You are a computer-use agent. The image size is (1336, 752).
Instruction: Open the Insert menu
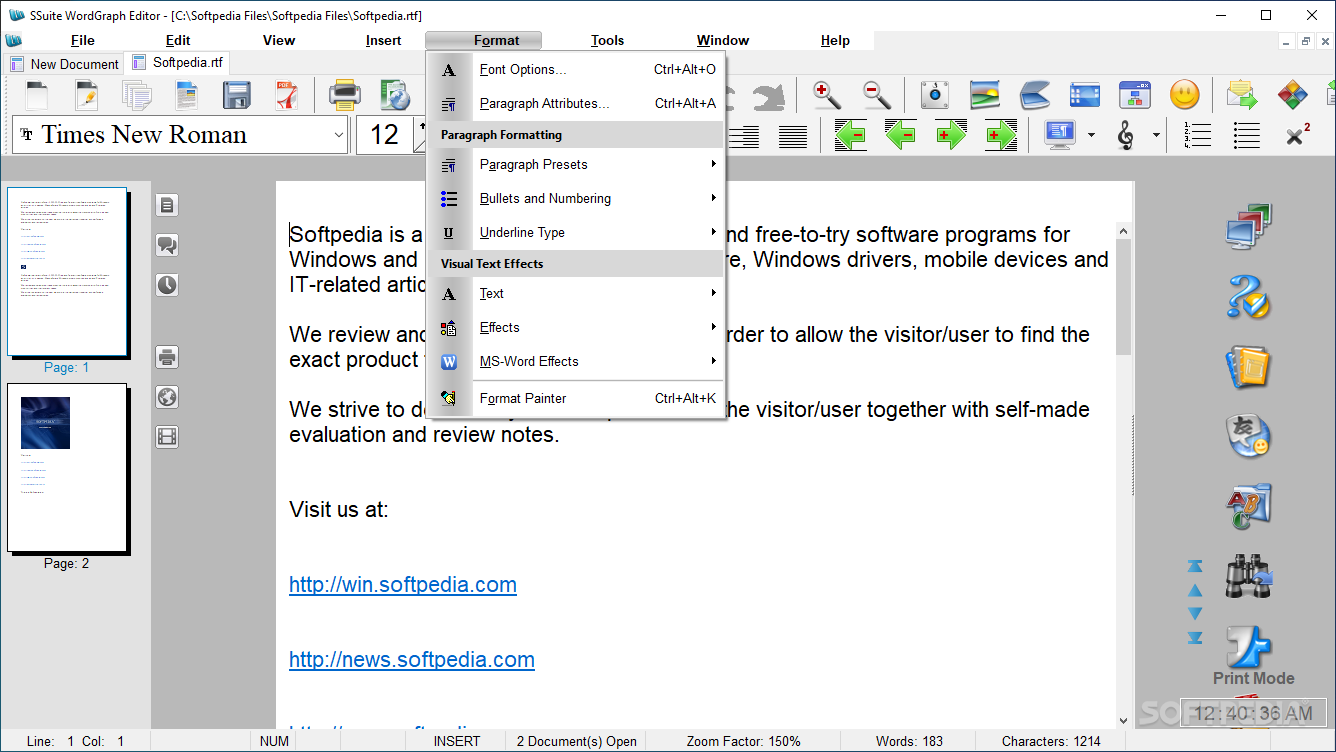383,40
